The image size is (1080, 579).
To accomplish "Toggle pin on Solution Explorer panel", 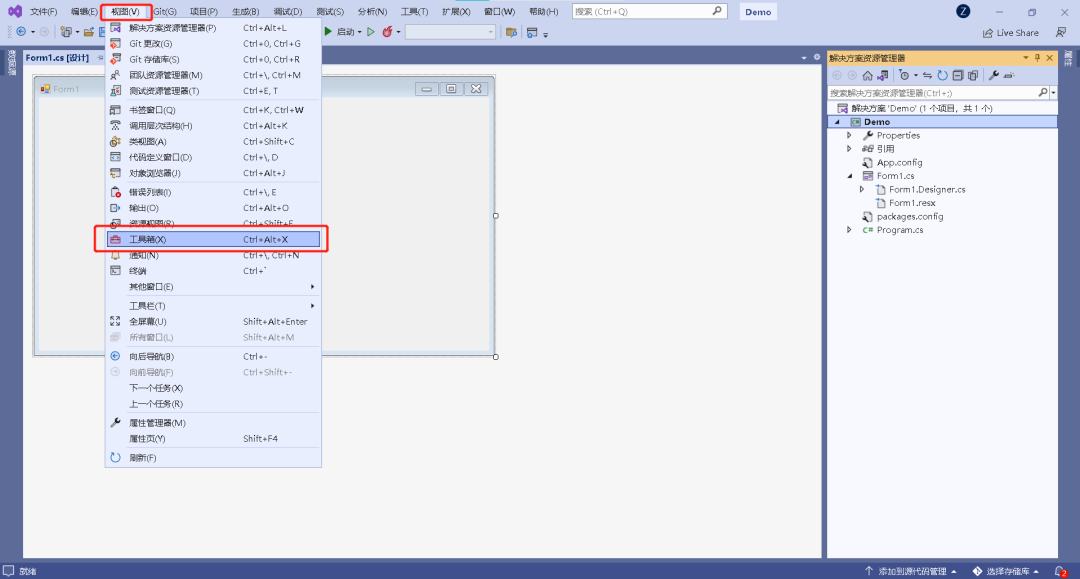I will pos(1037,58).
